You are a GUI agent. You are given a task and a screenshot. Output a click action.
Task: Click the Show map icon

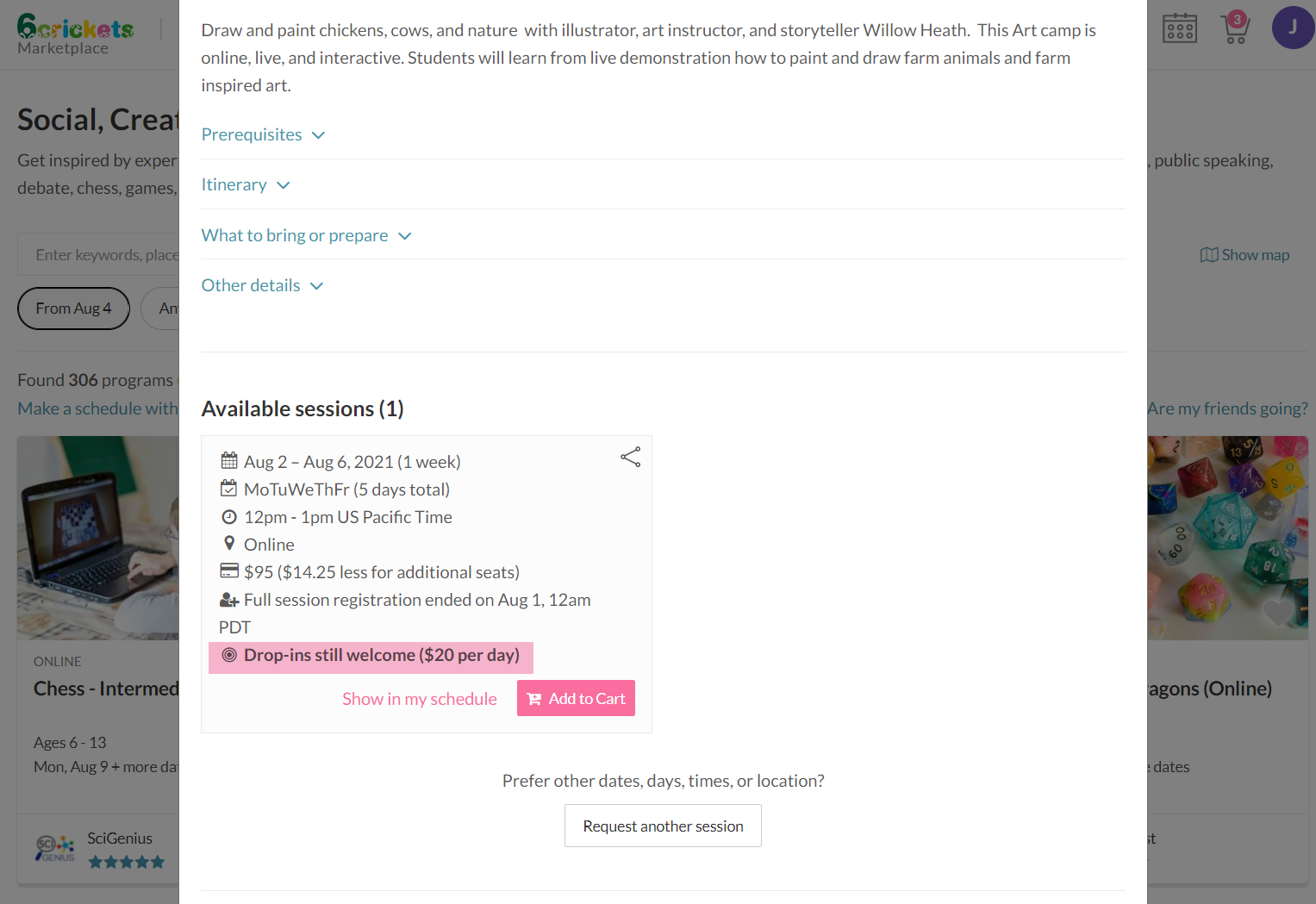point(1209,255)
